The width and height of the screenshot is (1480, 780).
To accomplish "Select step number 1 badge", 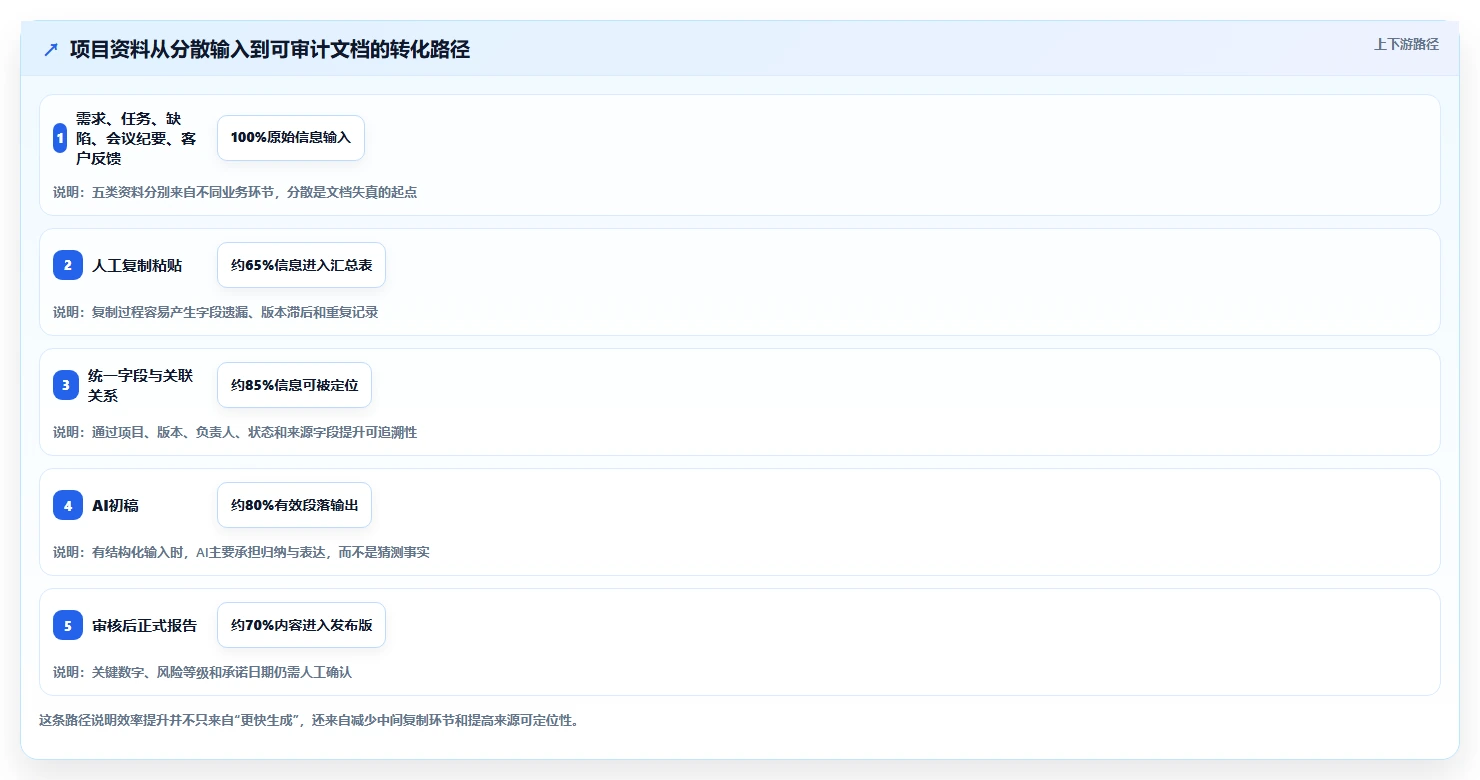I will point(60,138).
